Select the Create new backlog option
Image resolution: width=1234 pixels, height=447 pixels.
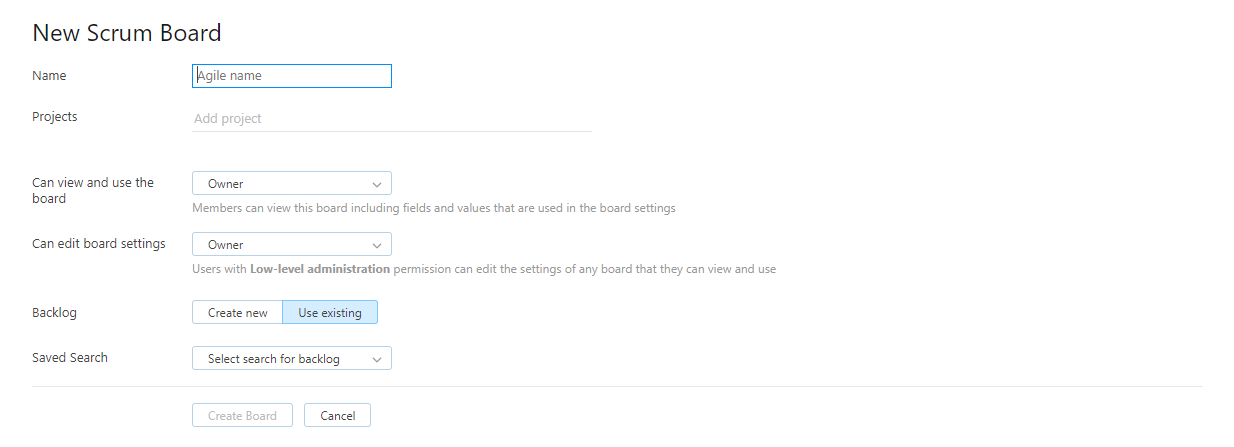pos(238,313)
